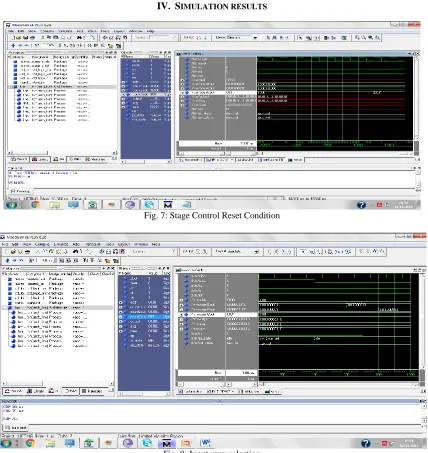Click blue Help question icon on top taskbar
The height and width of the screenshot is (453, 428).
click(x=361, y=205)
